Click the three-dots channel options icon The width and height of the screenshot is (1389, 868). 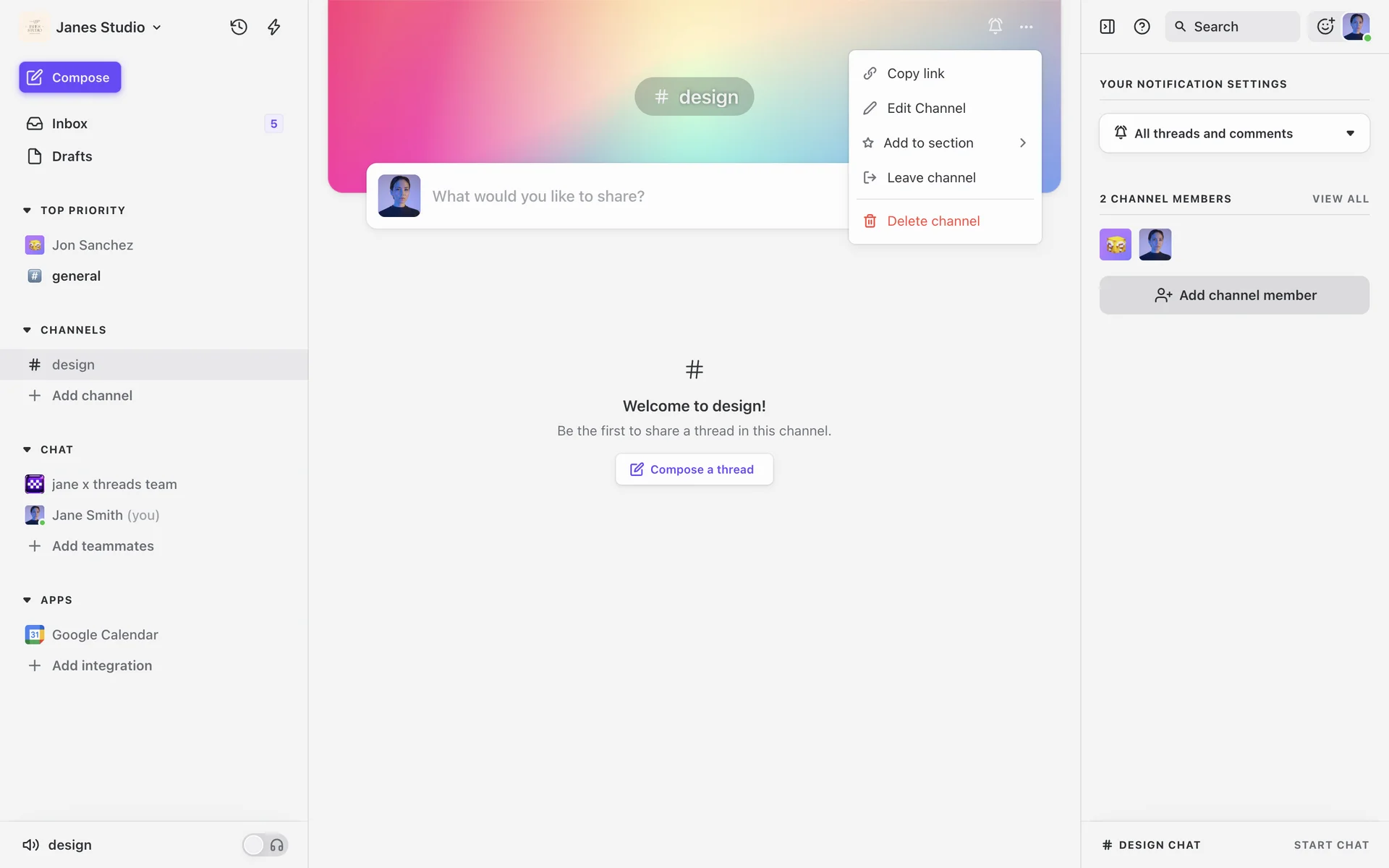(x=1026, y=27)
